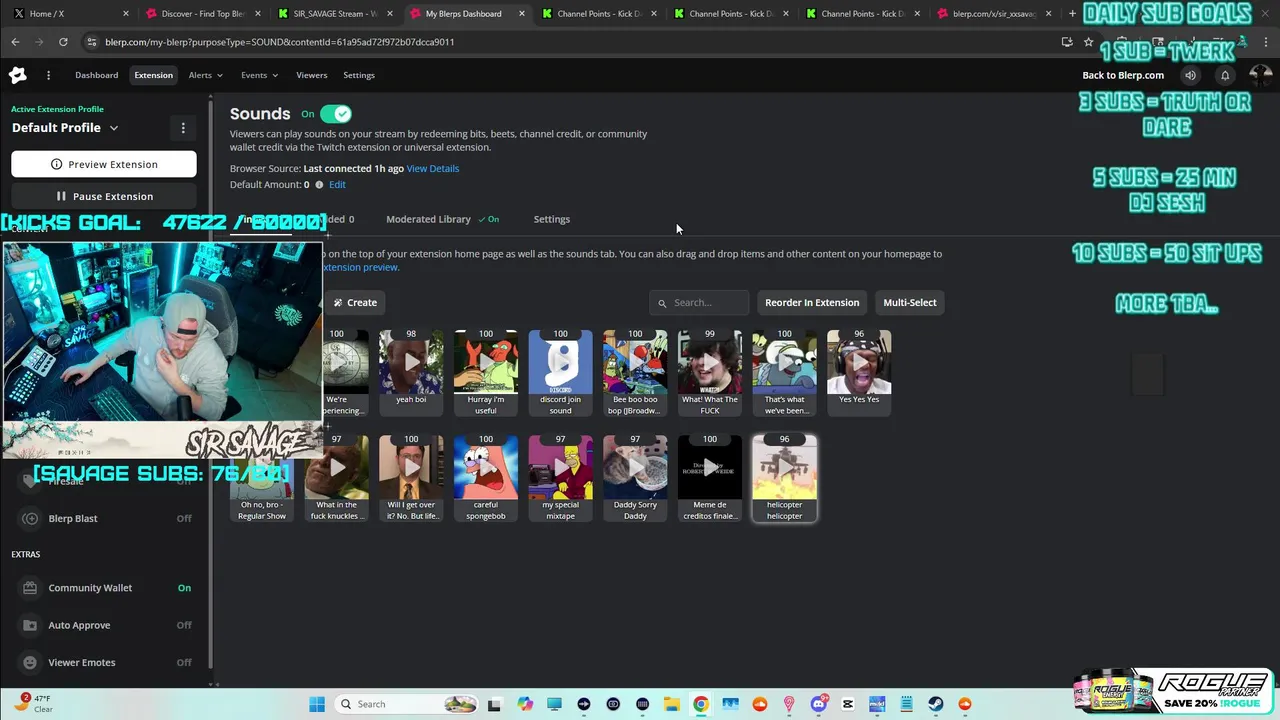Viewport: 1280px width, 720px height.
Task: Switch to the 'SIR_SAVAGE Stream' browser tab
Action: (334, 13)
